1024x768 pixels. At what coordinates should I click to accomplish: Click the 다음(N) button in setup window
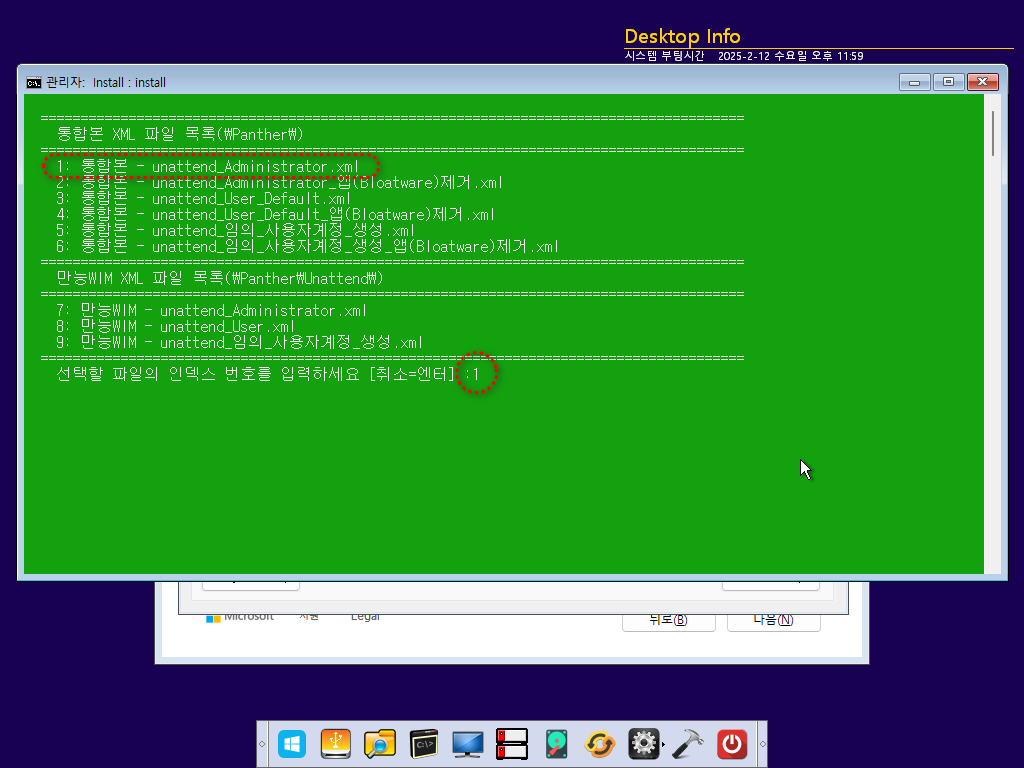pyautogui.click(x=773, y=620)
